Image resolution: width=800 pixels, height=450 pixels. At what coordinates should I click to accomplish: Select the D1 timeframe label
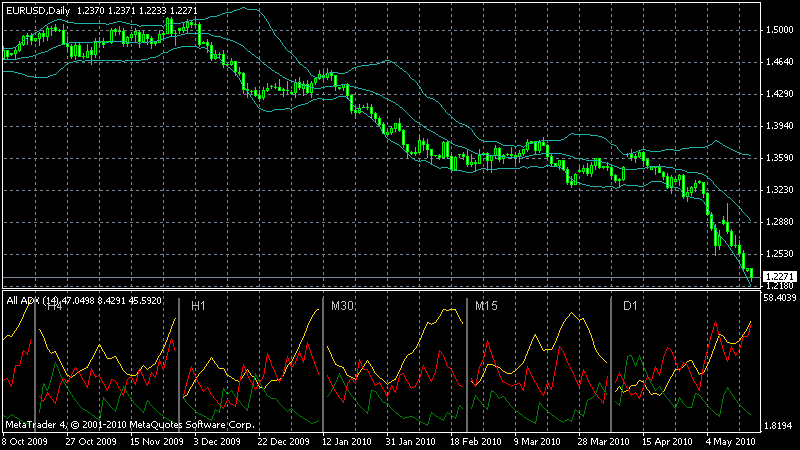point(630,306)
